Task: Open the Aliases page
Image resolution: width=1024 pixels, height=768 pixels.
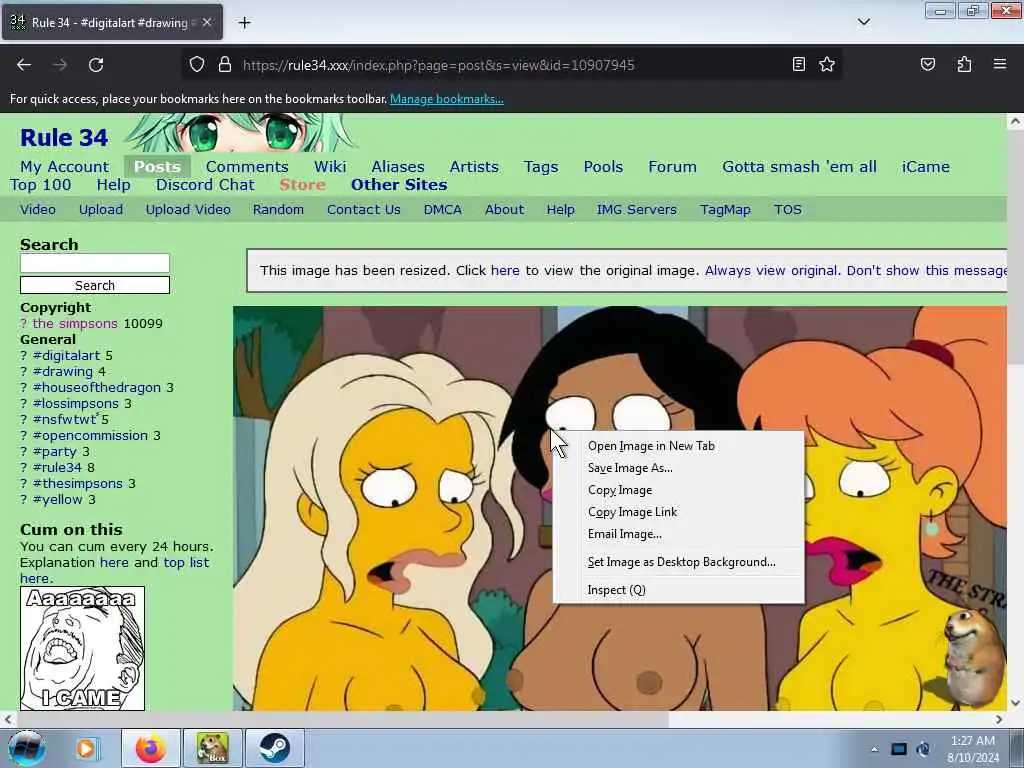Action: tap(398, 167)
